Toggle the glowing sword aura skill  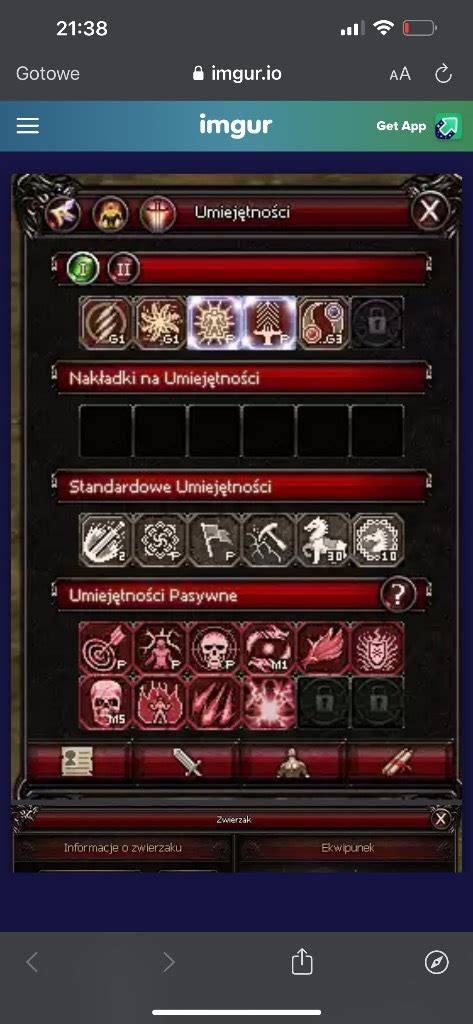[269, 323]
